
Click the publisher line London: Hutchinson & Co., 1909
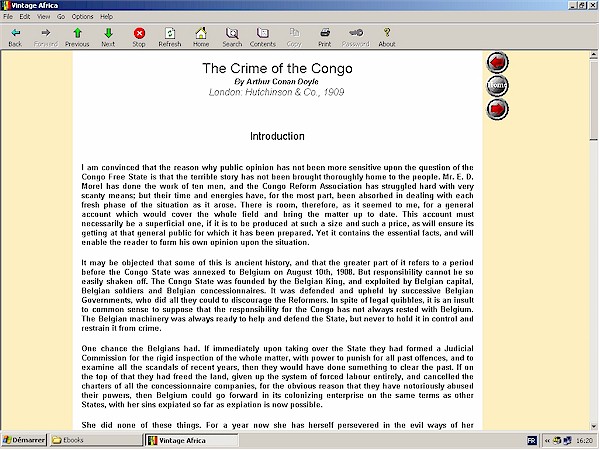[276, 92]
